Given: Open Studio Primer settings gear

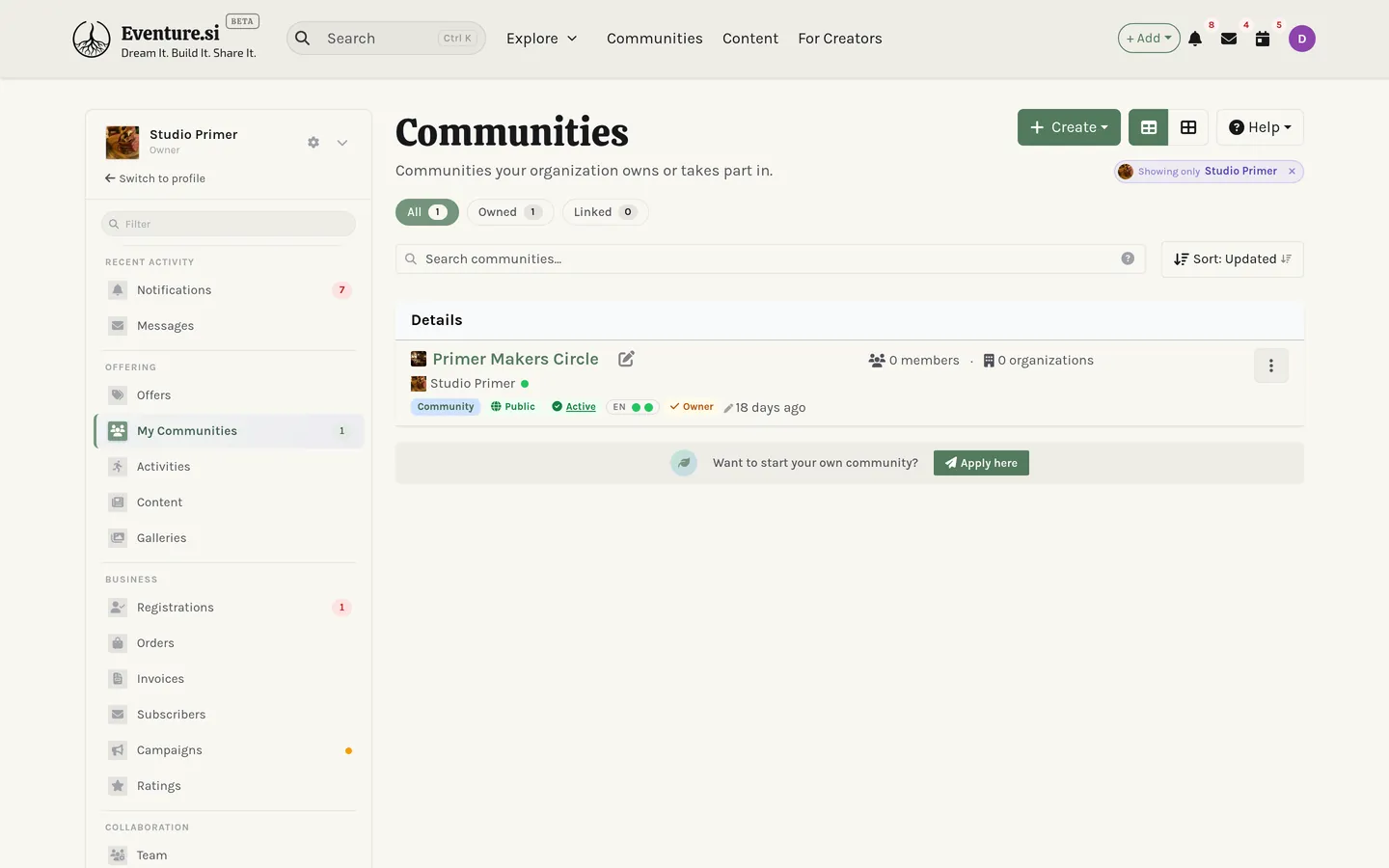Looking at the screenshot, I should pyautogui.click(x=313, y=143).
